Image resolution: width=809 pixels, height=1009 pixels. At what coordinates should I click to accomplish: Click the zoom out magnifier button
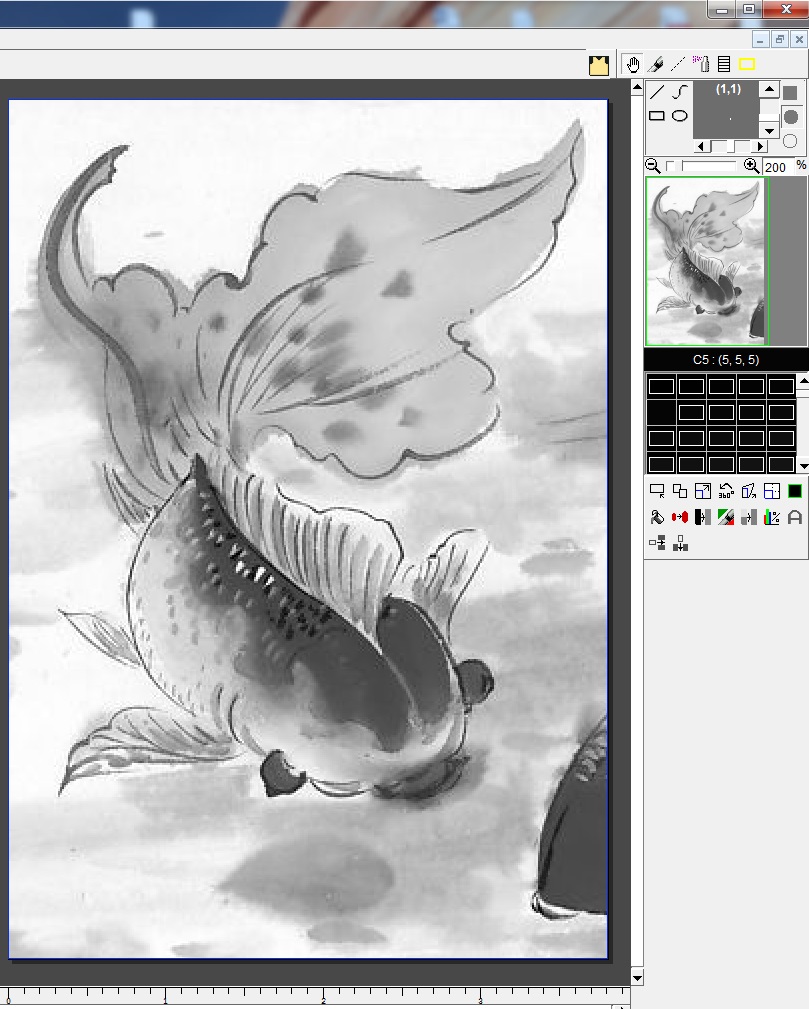(x=653, y=166)
